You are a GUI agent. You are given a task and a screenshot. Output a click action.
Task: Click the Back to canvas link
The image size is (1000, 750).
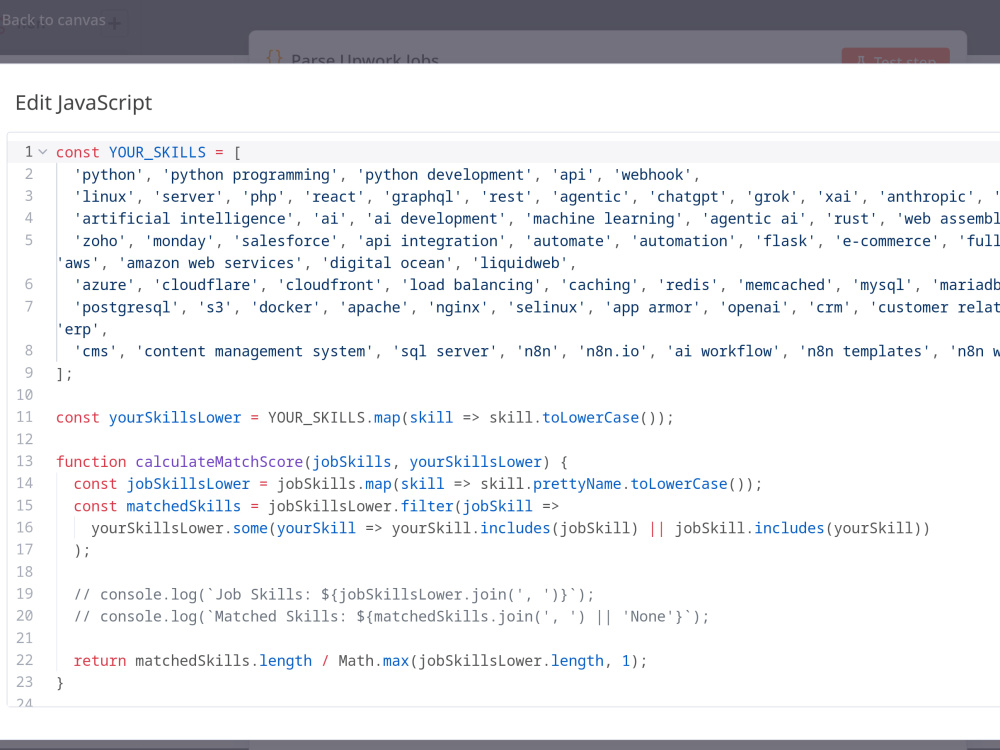pos(54,20)
